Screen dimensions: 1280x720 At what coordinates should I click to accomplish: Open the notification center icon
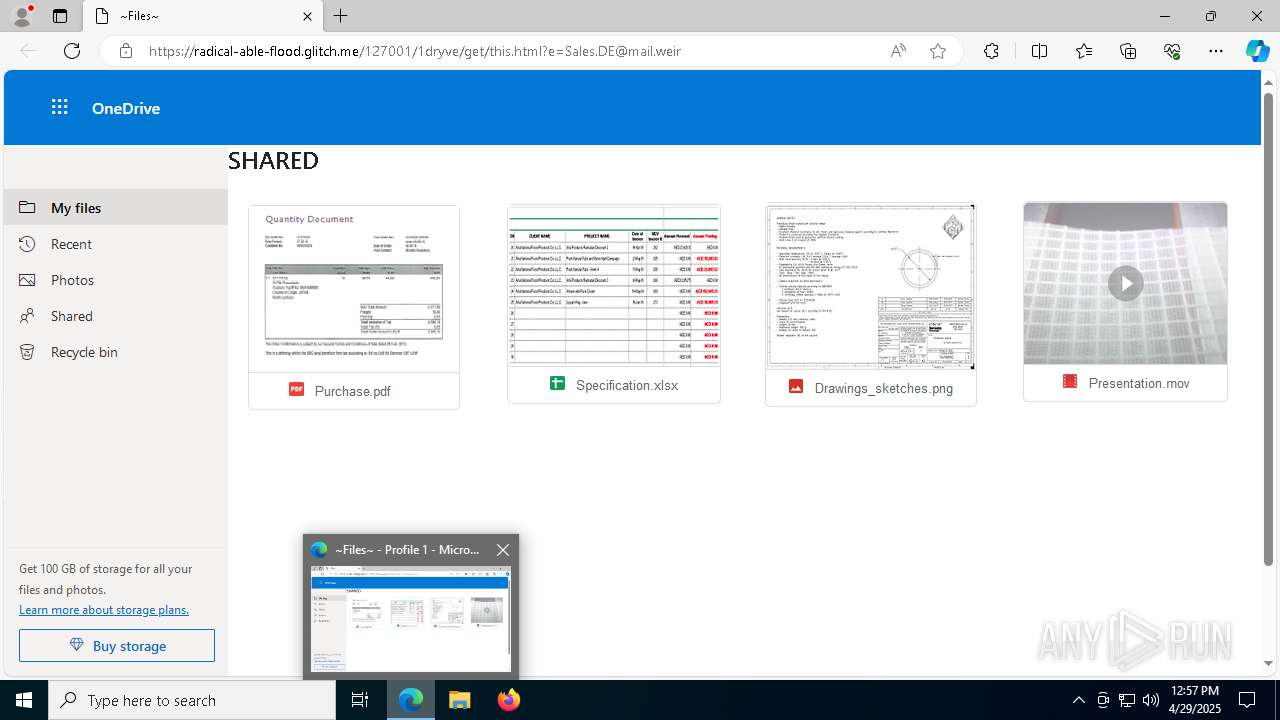pos(1247,700)
